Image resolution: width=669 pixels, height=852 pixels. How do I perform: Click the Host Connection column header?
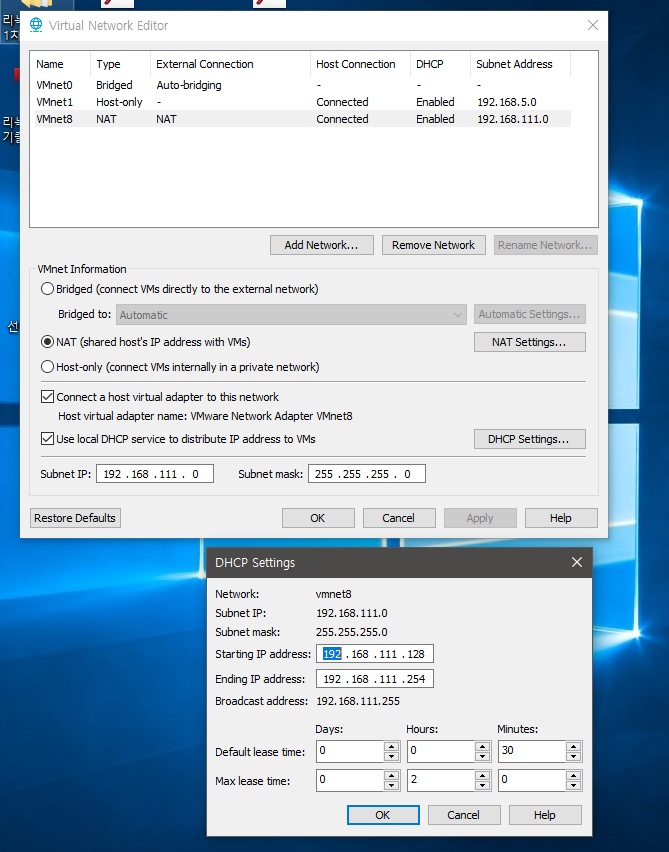[x=360, y=64]
